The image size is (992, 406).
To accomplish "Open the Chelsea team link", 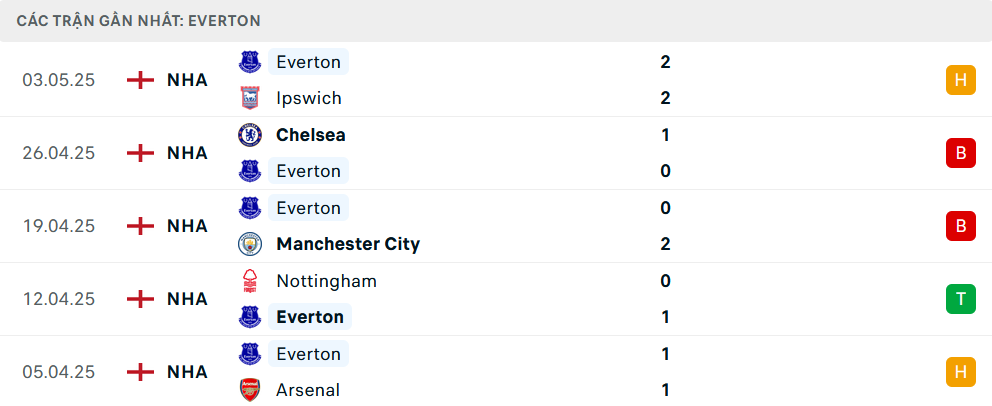I will (310, 135).
